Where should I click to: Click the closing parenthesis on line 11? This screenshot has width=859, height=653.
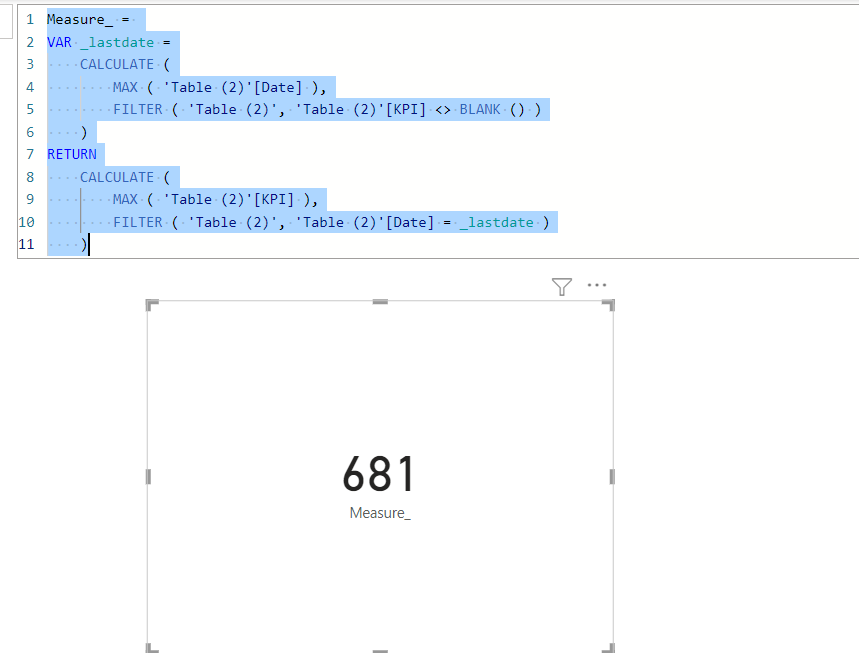click(84, 244)
